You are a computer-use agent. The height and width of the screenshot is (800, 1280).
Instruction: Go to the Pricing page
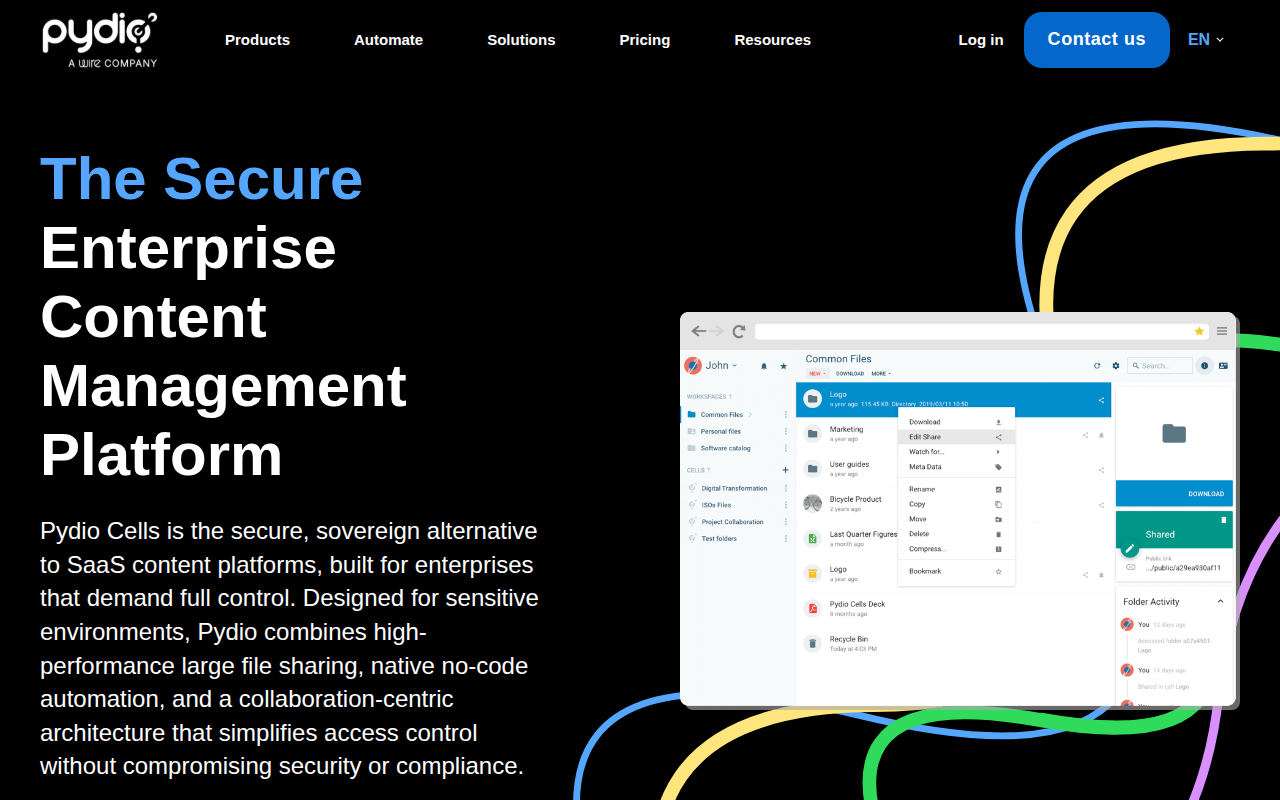coord(645,40)
